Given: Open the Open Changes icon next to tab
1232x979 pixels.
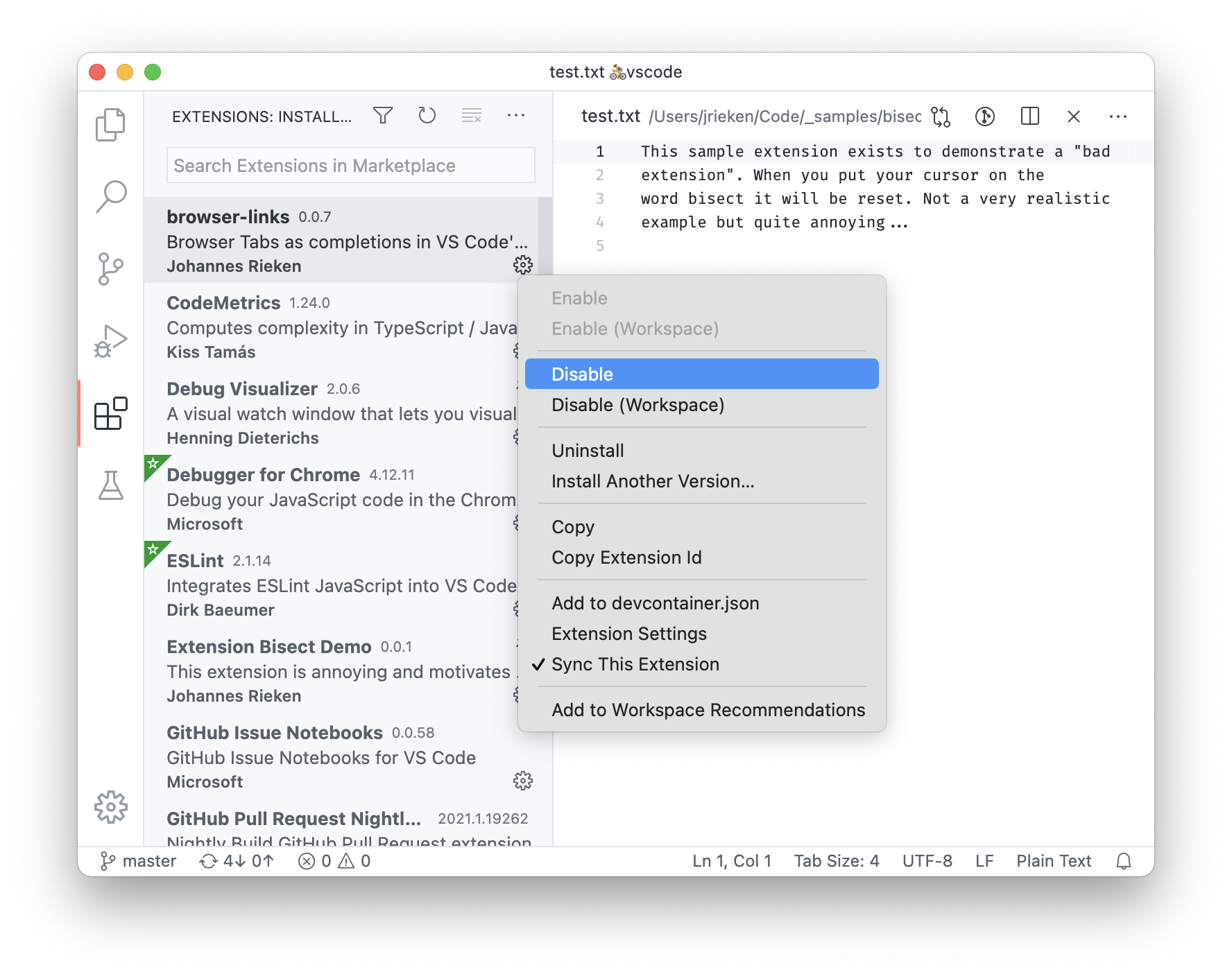Looking at the screenshot, I should pyautogui.click(x=941, y=116).
